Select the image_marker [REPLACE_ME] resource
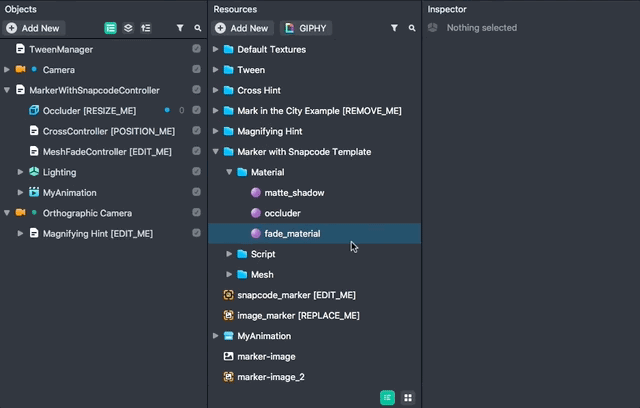640x408 pixels. pos(298,315)
